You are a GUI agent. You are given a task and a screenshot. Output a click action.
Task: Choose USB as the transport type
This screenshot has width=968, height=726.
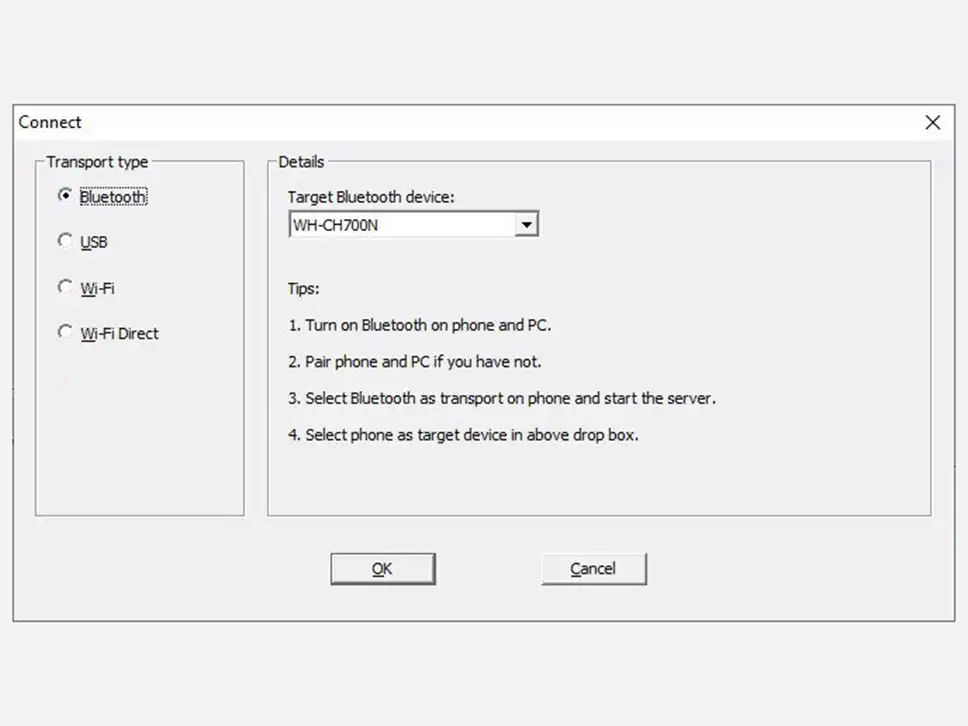(x=66, y=241)
